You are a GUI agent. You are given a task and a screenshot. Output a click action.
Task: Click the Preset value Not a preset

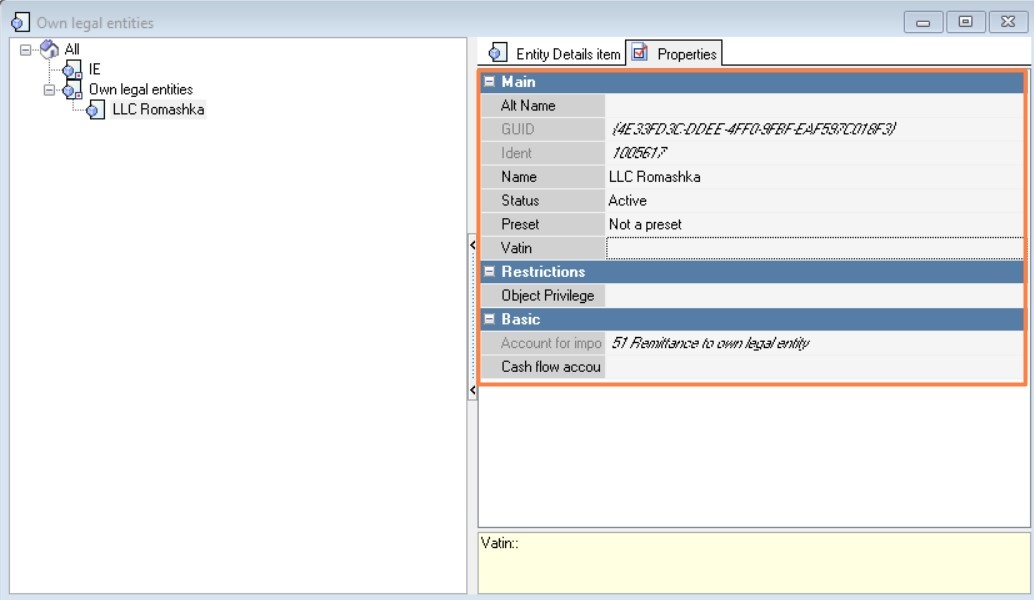point(645,224)
